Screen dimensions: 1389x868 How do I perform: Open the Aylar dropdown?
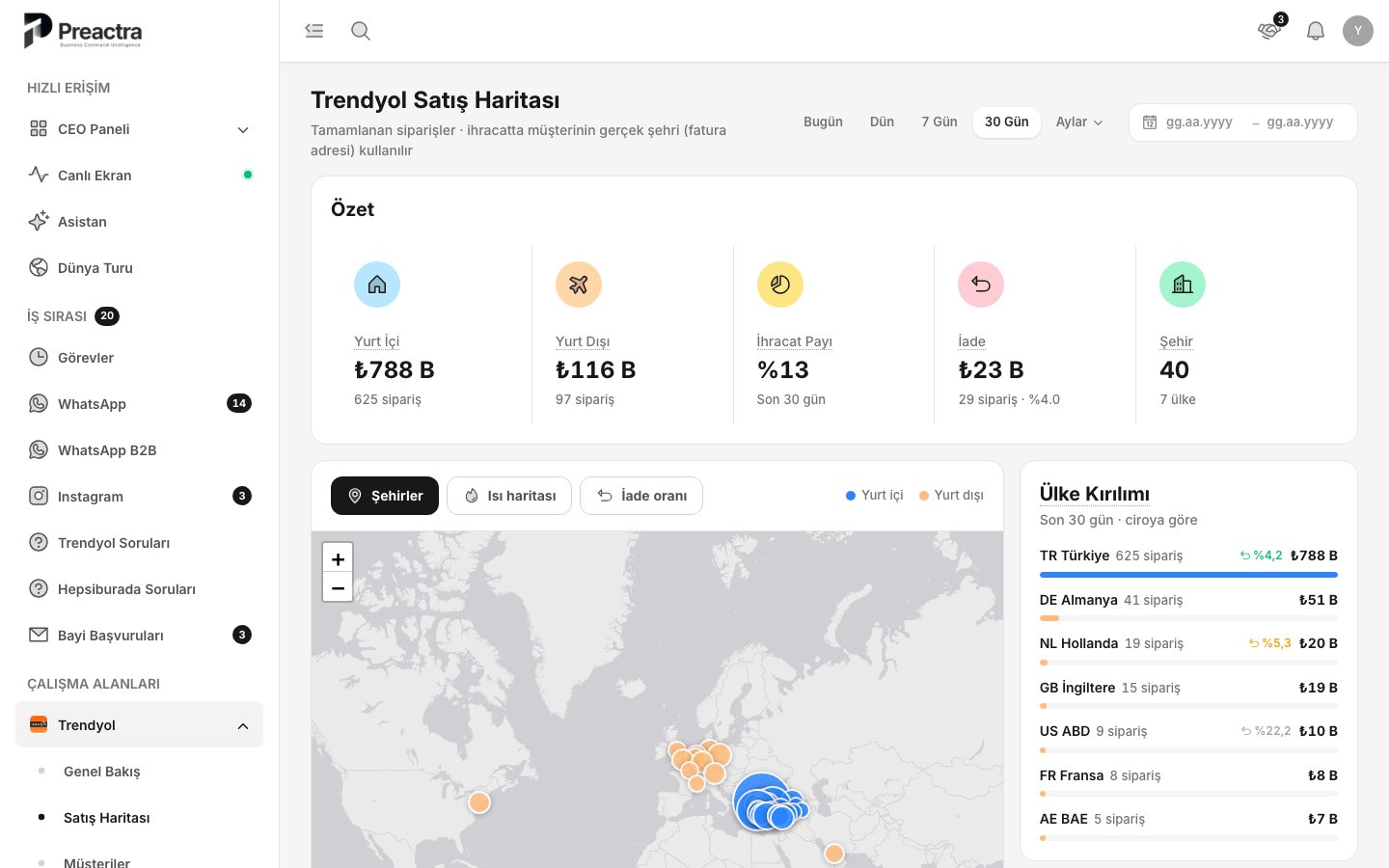1079,122
